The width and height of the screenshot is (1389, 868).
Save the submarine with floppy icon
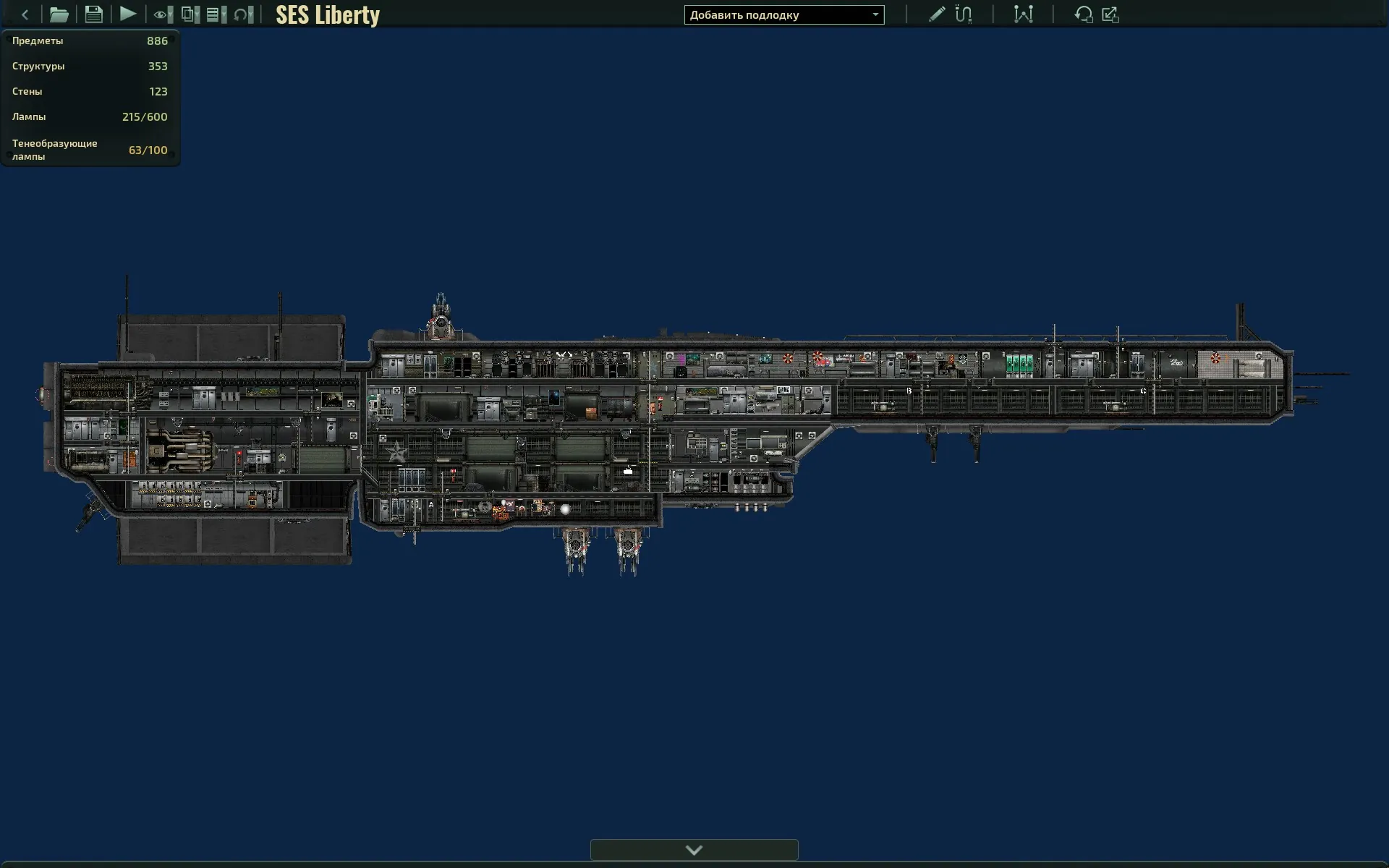tap(93, 14)
